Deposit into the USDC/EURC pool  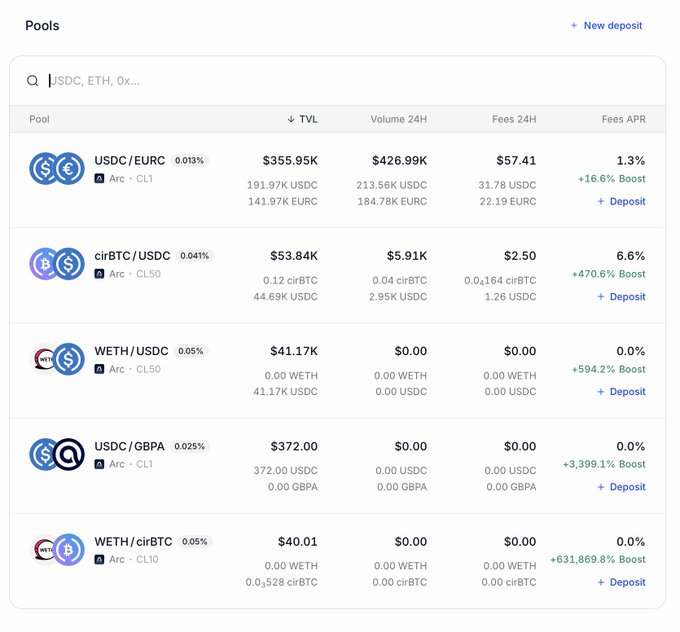621,201
